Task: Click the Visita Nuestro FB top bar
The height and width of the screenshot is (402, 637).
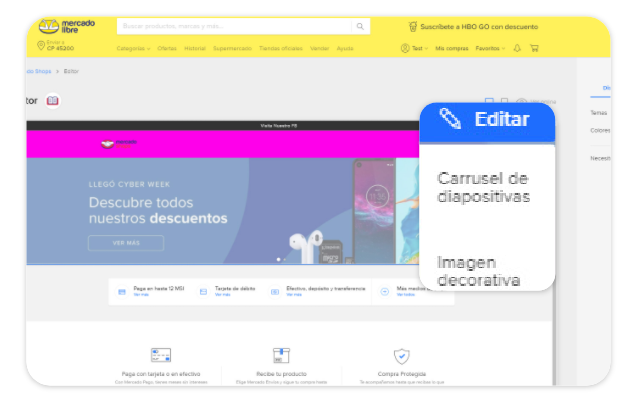Action: [223, 125]
